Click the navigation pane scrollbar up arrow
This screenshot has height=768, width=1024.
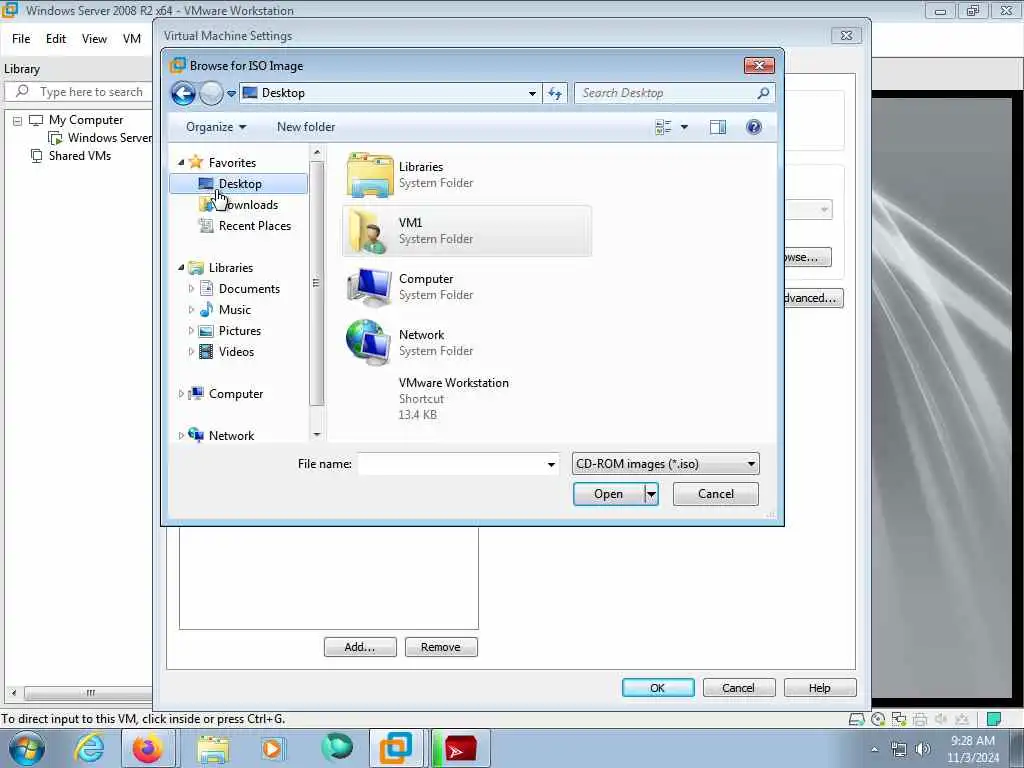317,153
